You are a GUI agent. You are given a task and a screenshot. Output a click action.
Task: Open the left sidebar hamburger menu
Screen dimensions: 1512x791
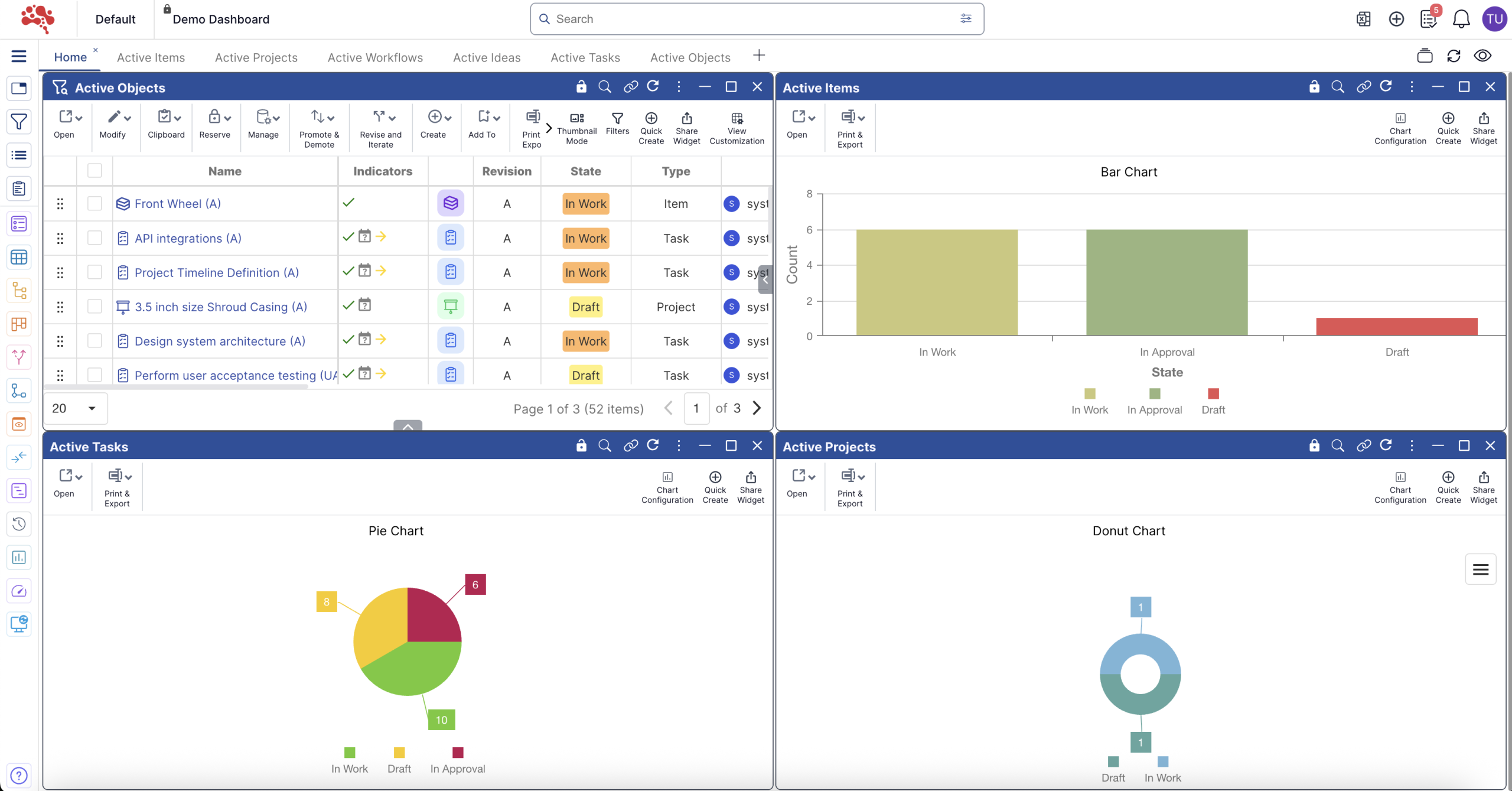point(19,56)
